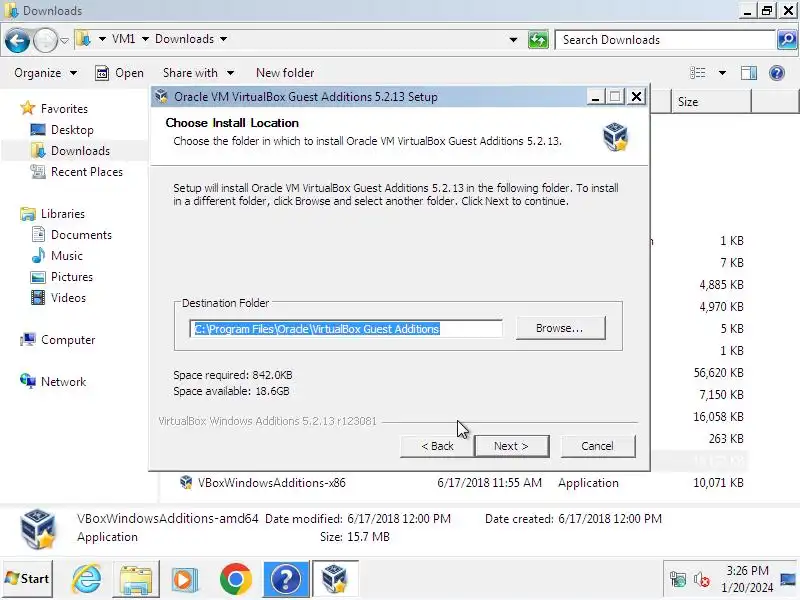Image resolution: width=800 pixels, height=600 pixels.
Task: Open the dropdown before VM1 breadcrumb
Action: [x=102, y=39]
